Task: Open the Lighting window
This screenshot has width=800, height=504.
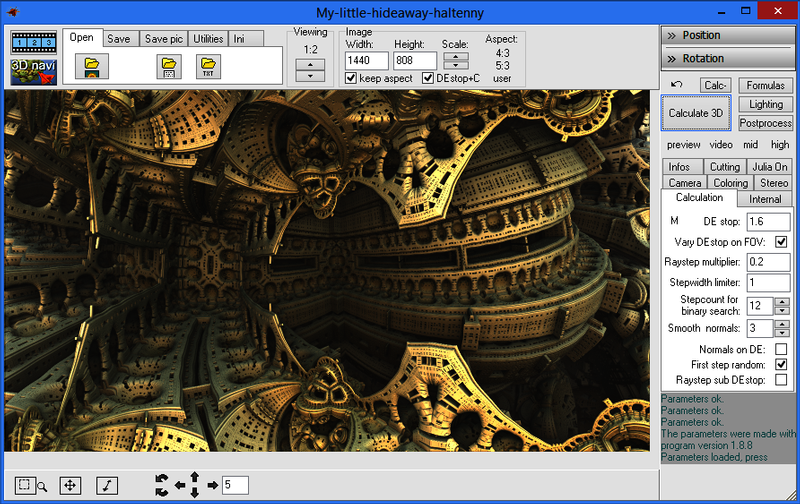Action: point(765,104)
